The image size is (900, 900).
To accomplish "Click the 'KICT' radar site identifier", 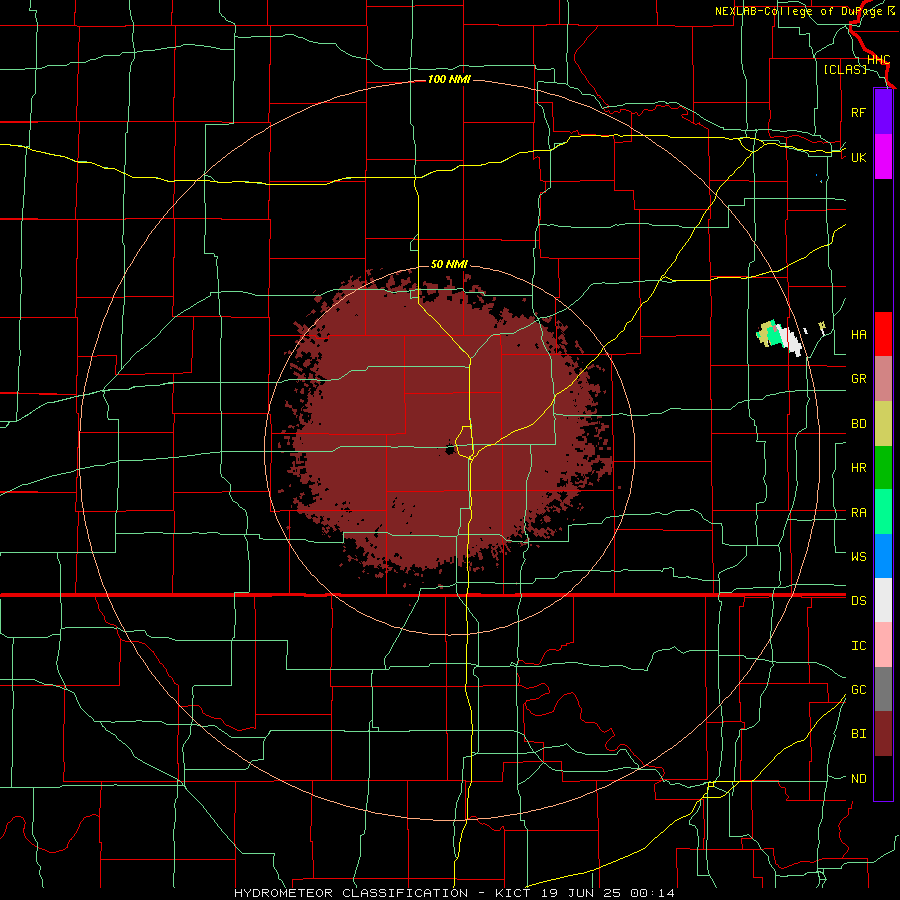I will [513, 893].
